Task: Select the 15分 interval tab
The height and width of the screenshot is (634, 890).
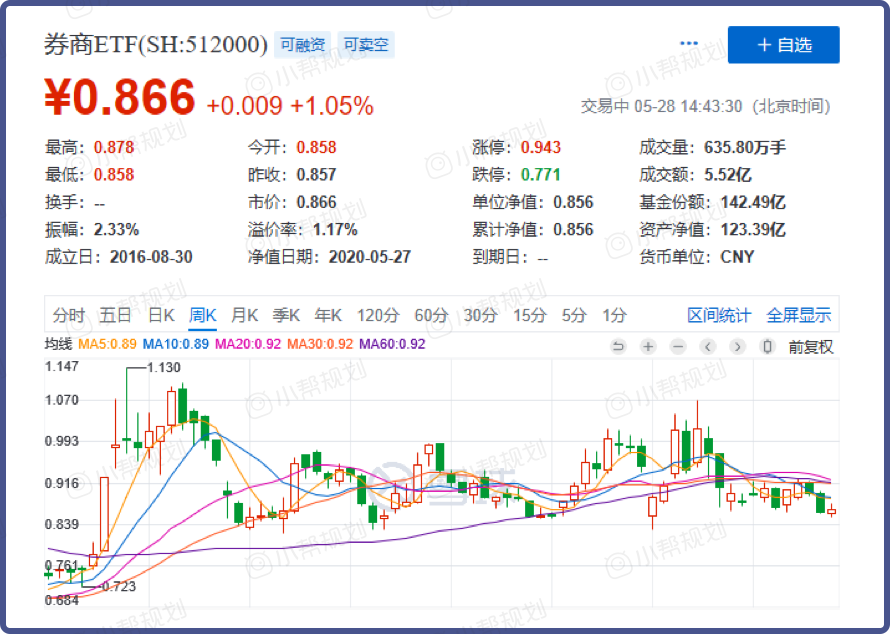Action: point(529,315)
